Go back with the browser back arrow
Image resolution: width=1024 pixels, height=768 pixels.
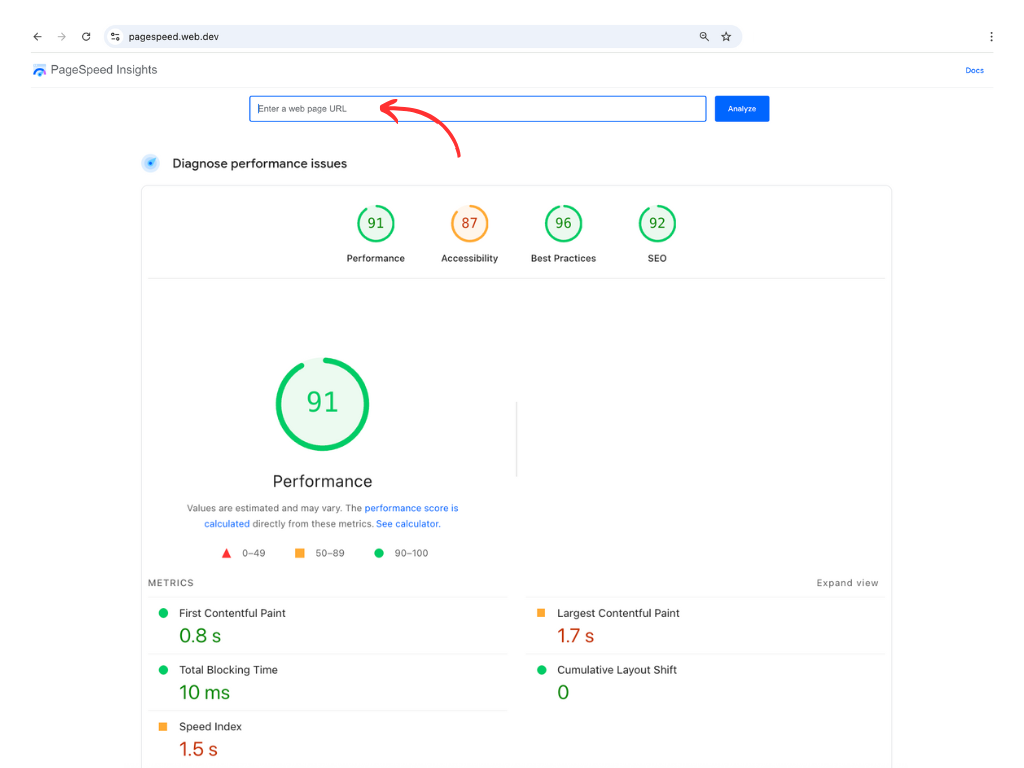(37, 37)
